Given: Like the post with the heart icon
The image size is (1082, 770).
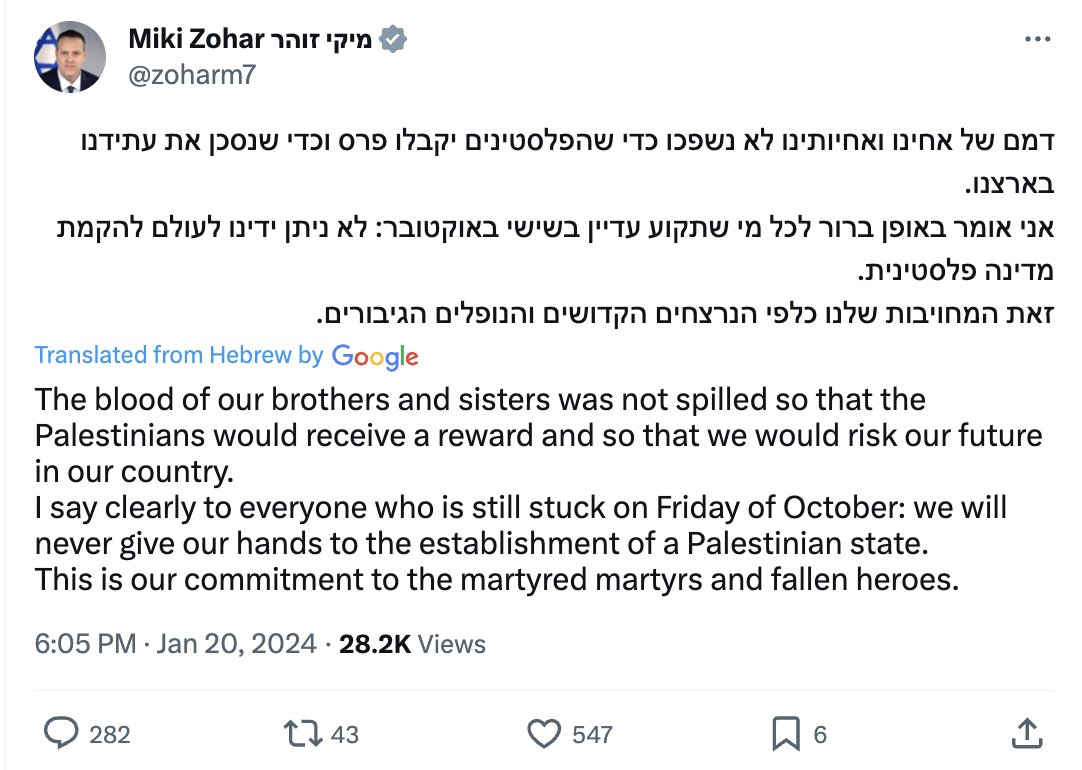Looking at the screenshot, I should pyautogui.click(x=544, y=735).
